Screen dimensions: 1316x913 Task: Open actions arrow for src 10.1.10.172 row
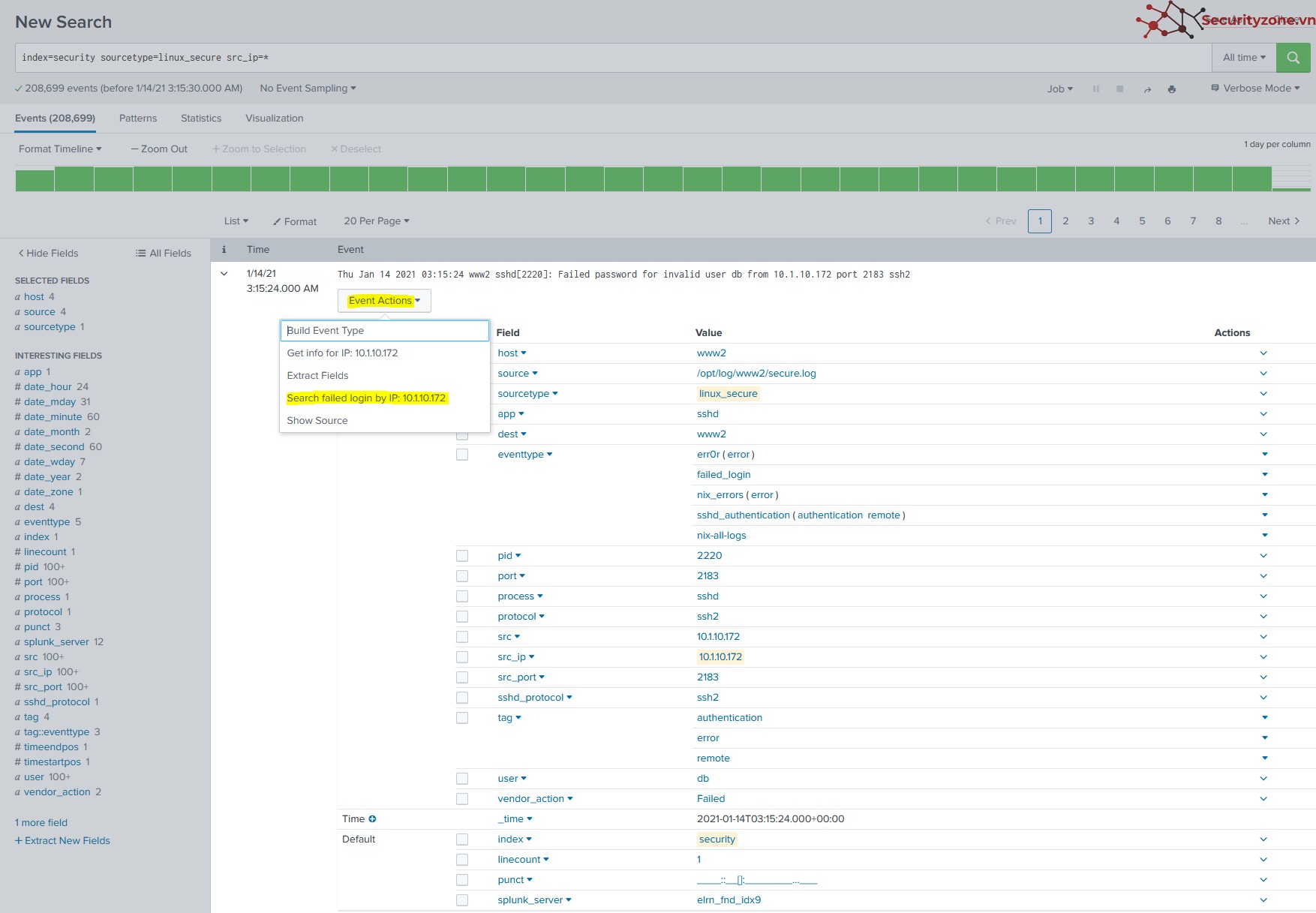pos(1263,637)
